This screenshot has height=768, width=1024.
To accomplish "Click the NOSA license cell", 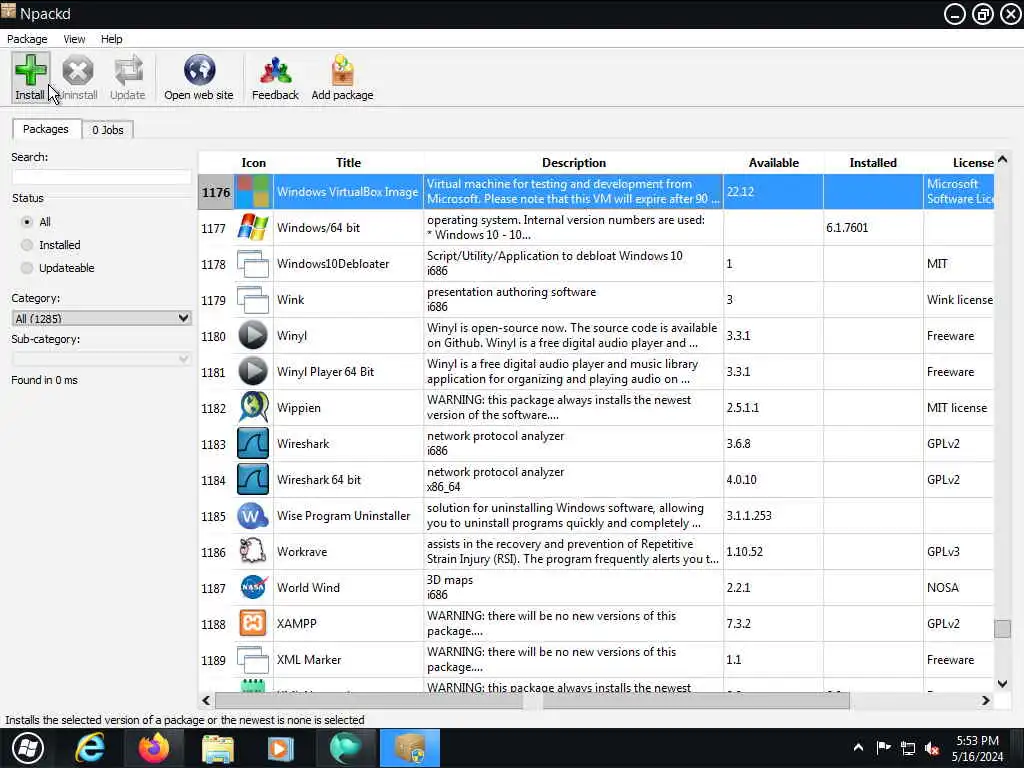I will click(959, 588).
